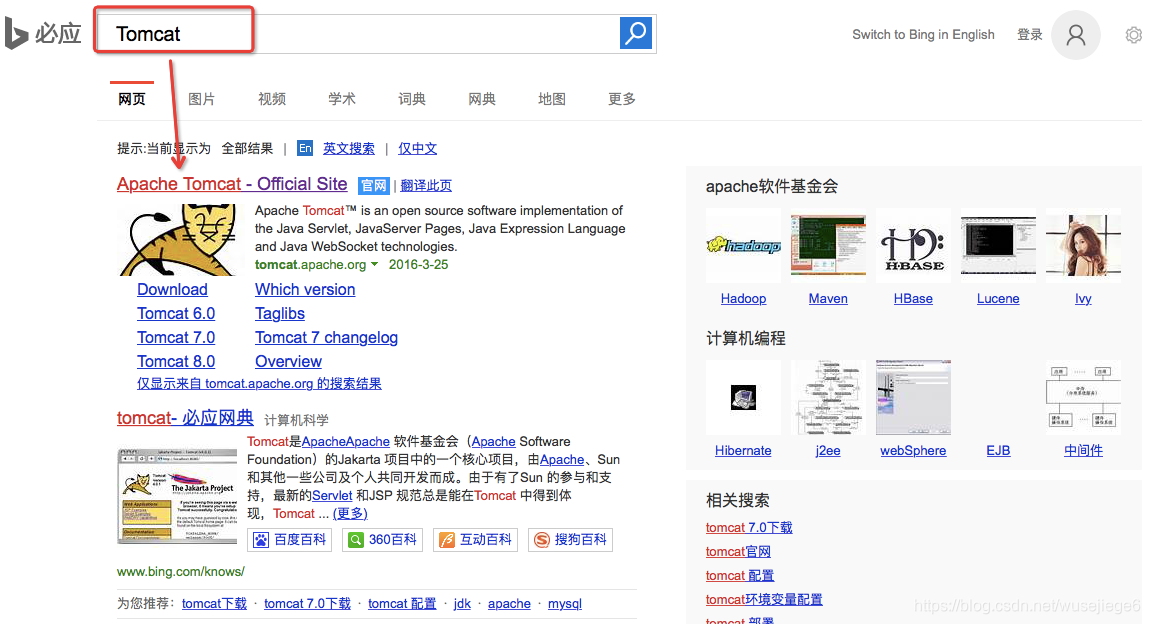Open the user avatar profile icon
The image size is (1150, 624).
(1075, 34)
